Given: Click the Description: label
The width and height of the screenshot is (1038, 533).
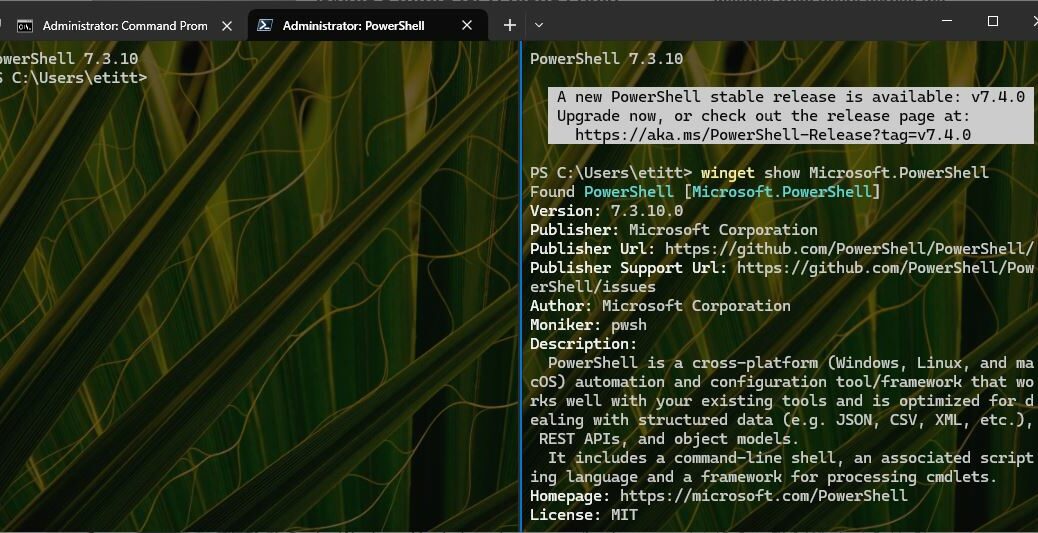Looking at the screenshot, I should coord(583,344).
